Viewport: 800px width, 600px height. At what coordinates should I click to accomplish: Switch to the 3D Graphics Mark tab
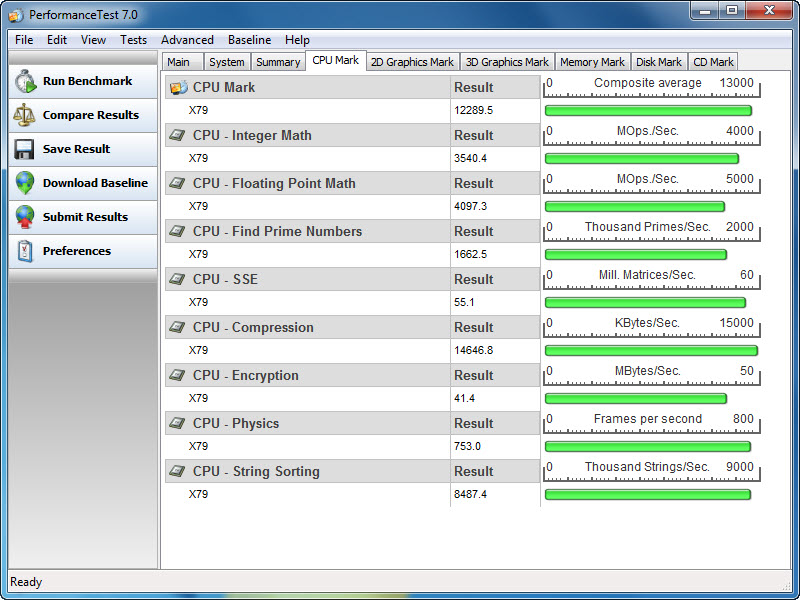[x=507, y=62]
